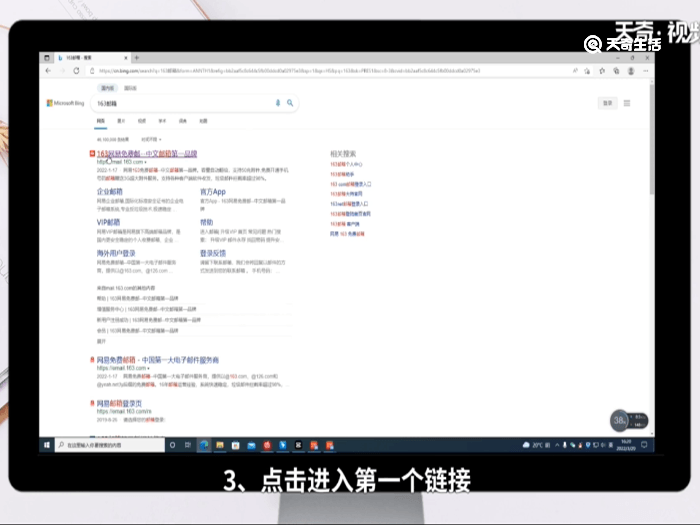Open the VIP邮箱 sitelink
This screenshot has height=525, width=700.
click(x=108, y=222)
